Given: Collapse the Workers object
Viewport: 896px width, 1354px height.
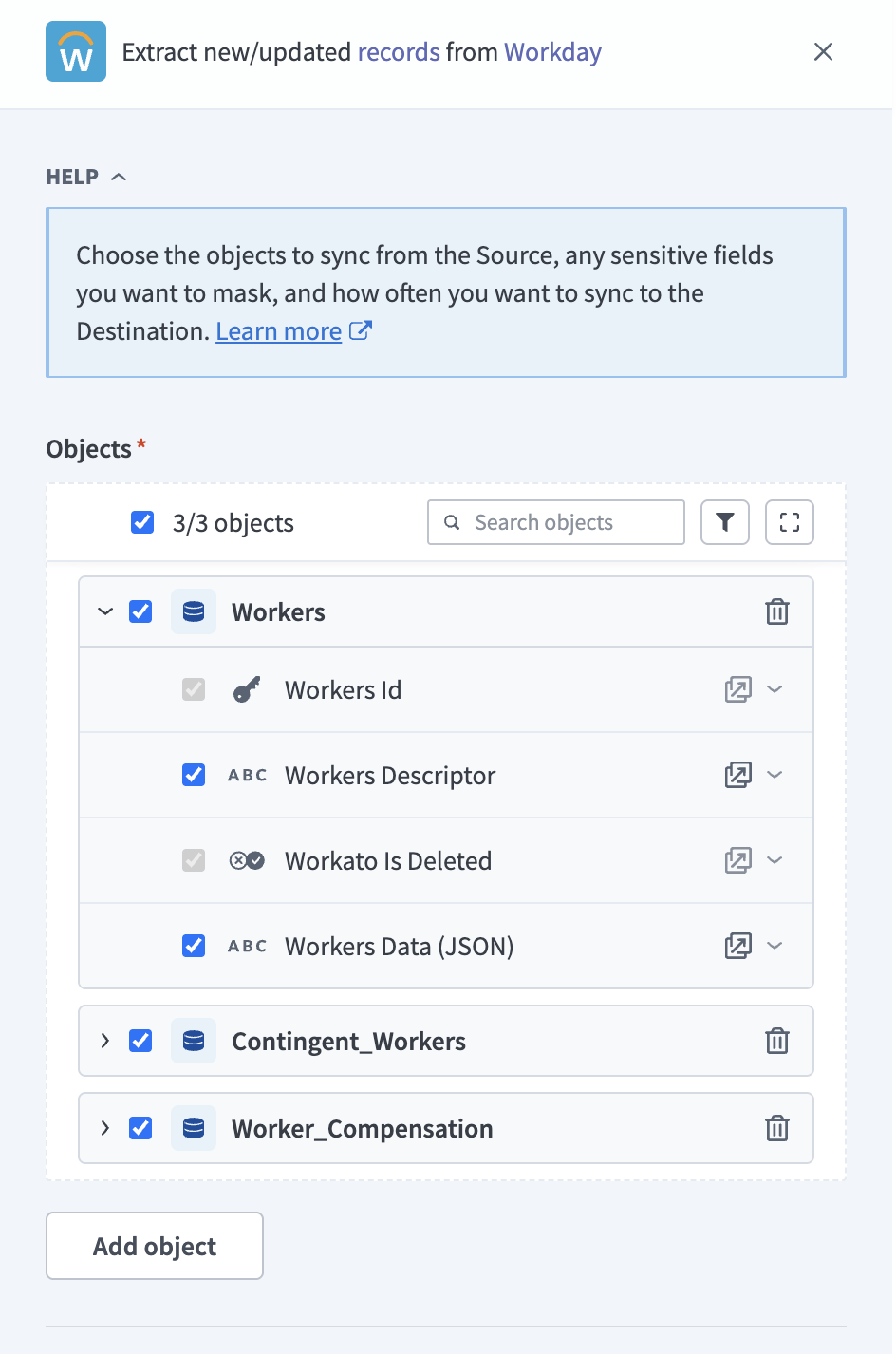Looking at the screenshot, I should click(105, 611).
